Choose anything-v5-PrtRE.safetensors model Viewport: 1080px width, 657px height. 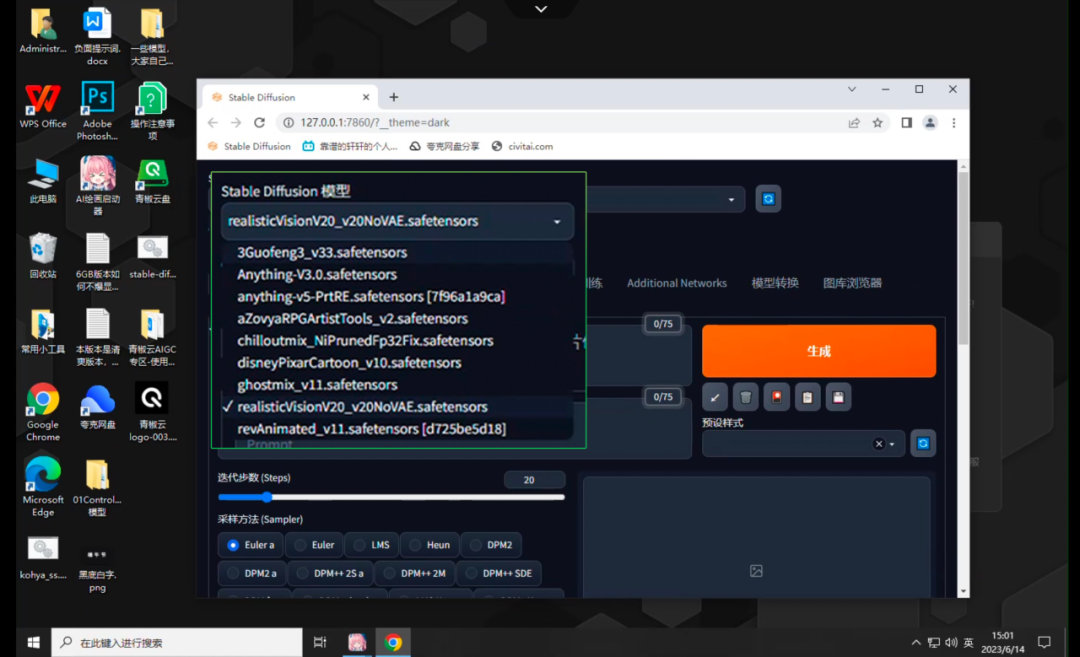point(397,296)
